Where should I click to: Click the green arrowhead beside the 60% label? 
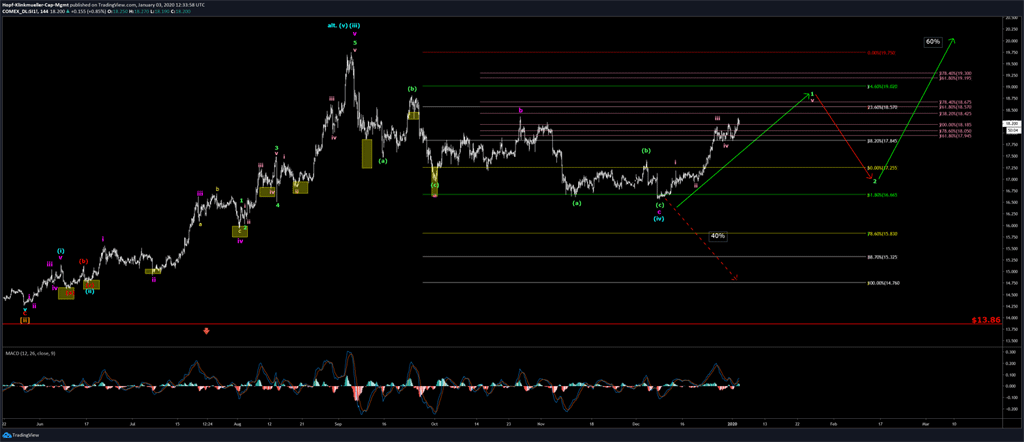[x=952, y=40]
